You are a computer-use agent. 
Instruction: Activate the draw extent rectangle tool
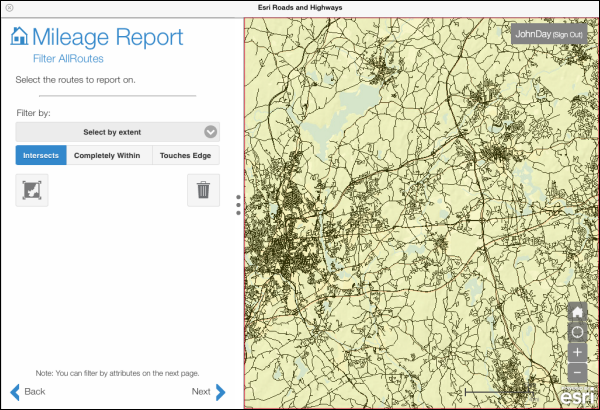[32, 189]
